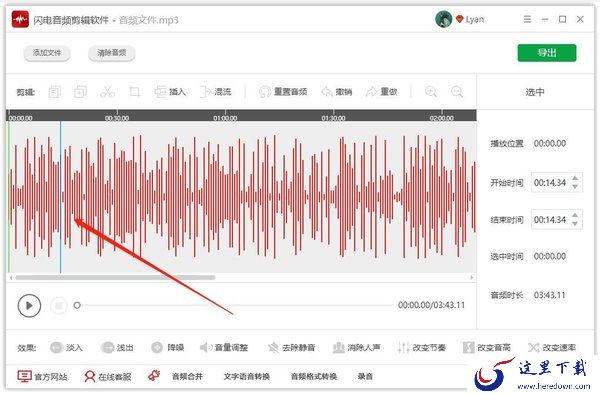Click the 选中时间 value 00:00.00
600x394 pixels.
click(550, 256)
